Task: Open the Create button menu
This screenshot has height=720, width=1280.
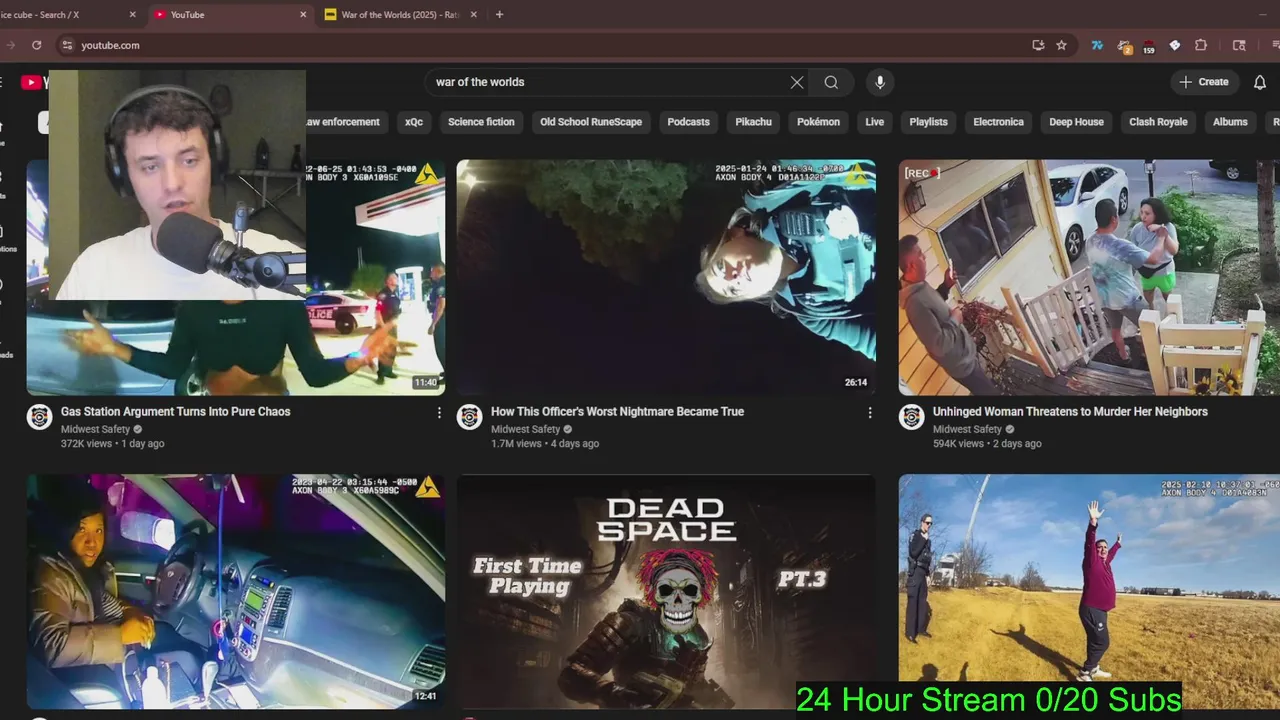Action: point(1204,82)
